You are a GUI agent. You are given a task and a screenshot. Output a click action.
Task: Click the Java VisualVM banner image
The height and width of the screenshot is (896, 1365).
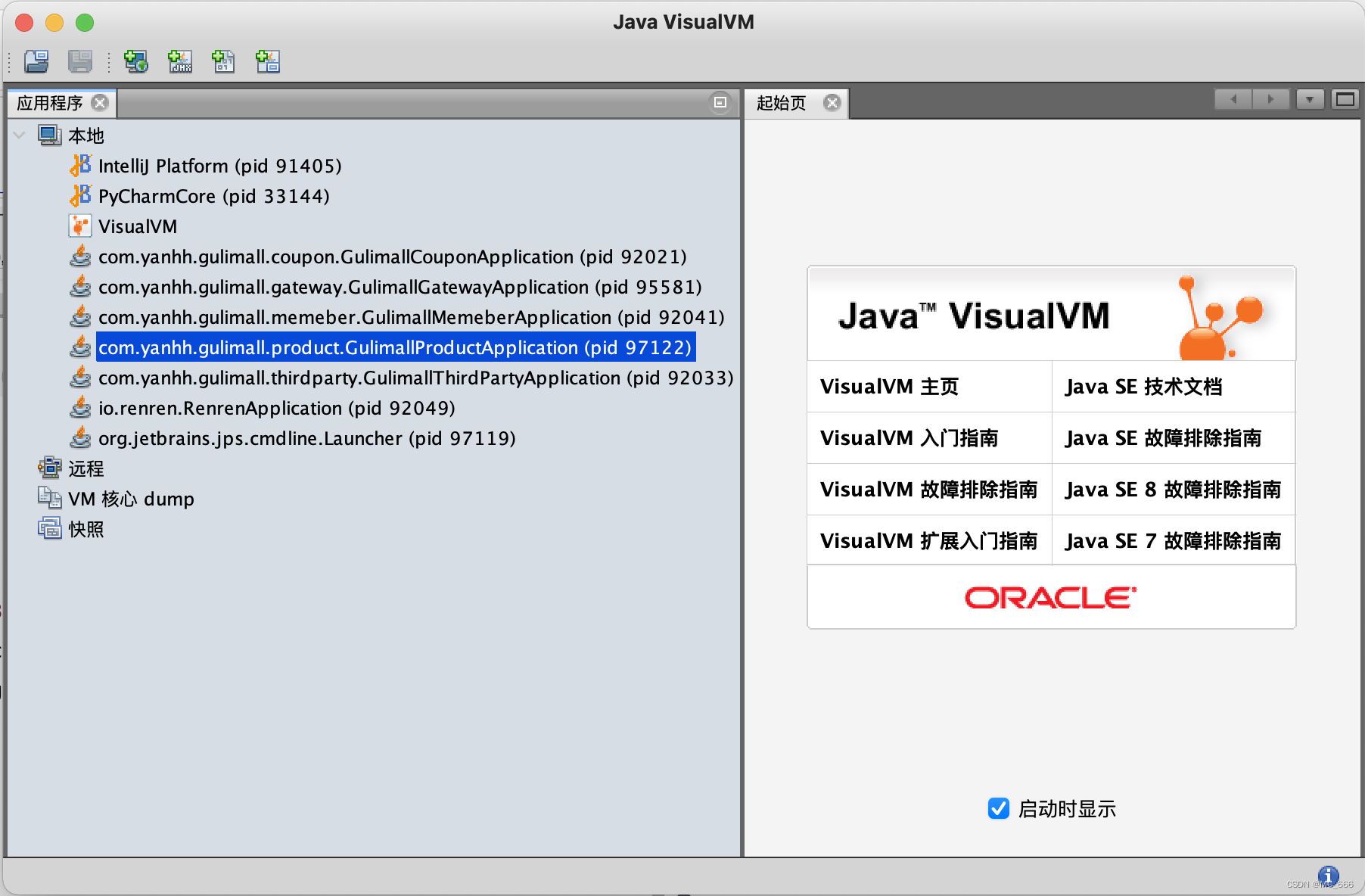click(x=1051, y=314)
